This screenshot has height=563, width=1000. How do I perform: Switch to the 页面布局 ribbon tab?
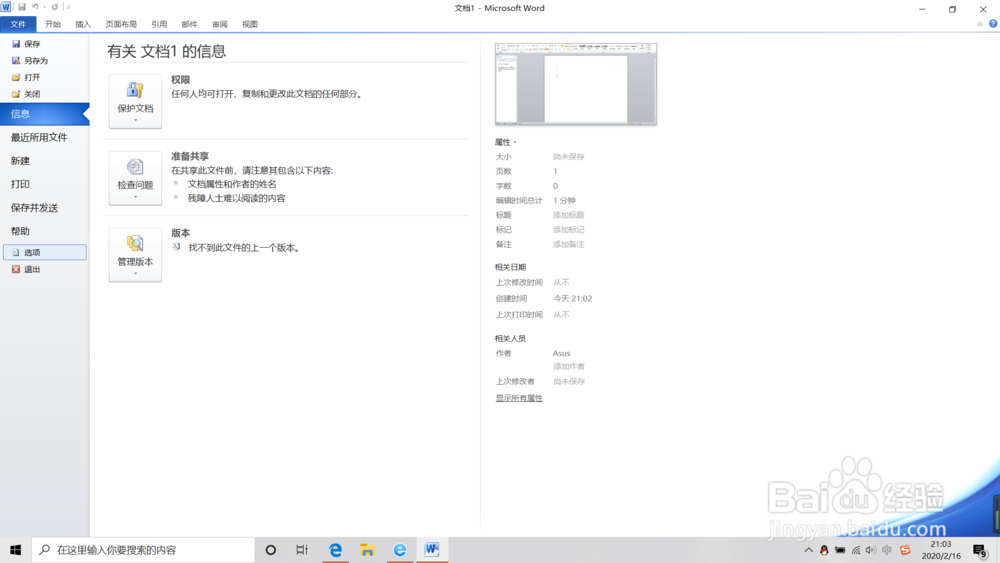click(121, 24)
